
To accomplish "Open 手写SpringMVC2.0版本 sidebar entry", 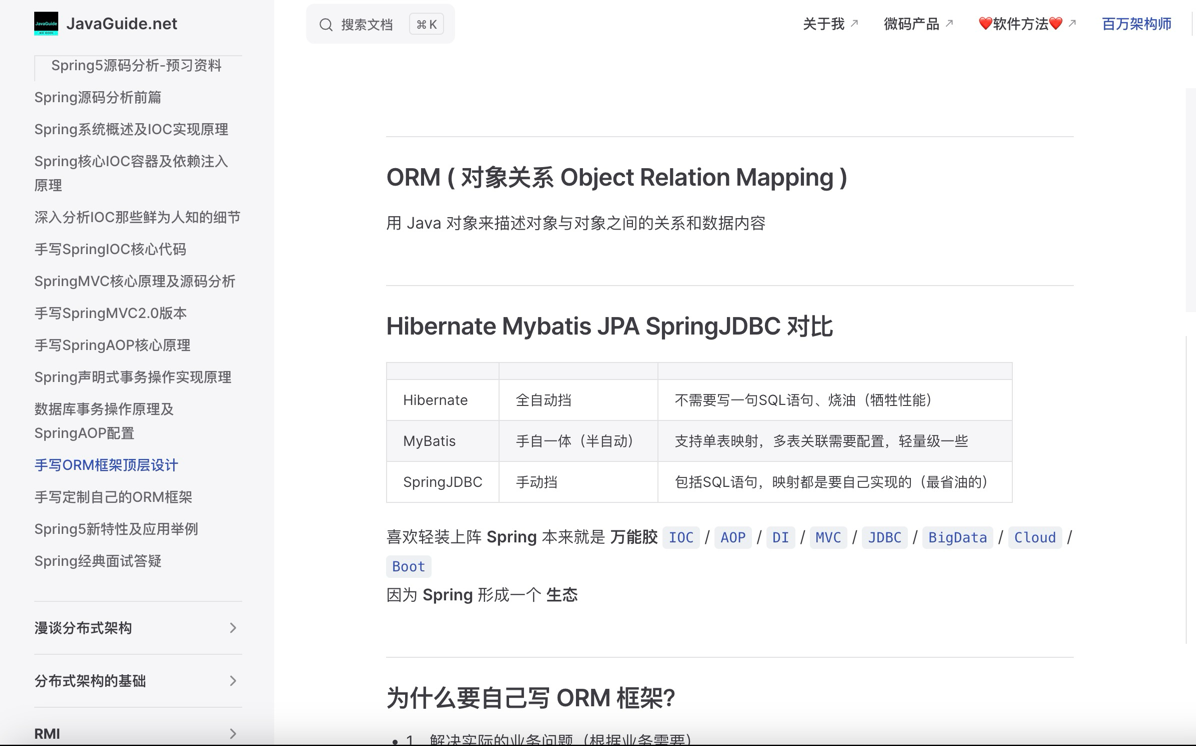I will 111,314.
